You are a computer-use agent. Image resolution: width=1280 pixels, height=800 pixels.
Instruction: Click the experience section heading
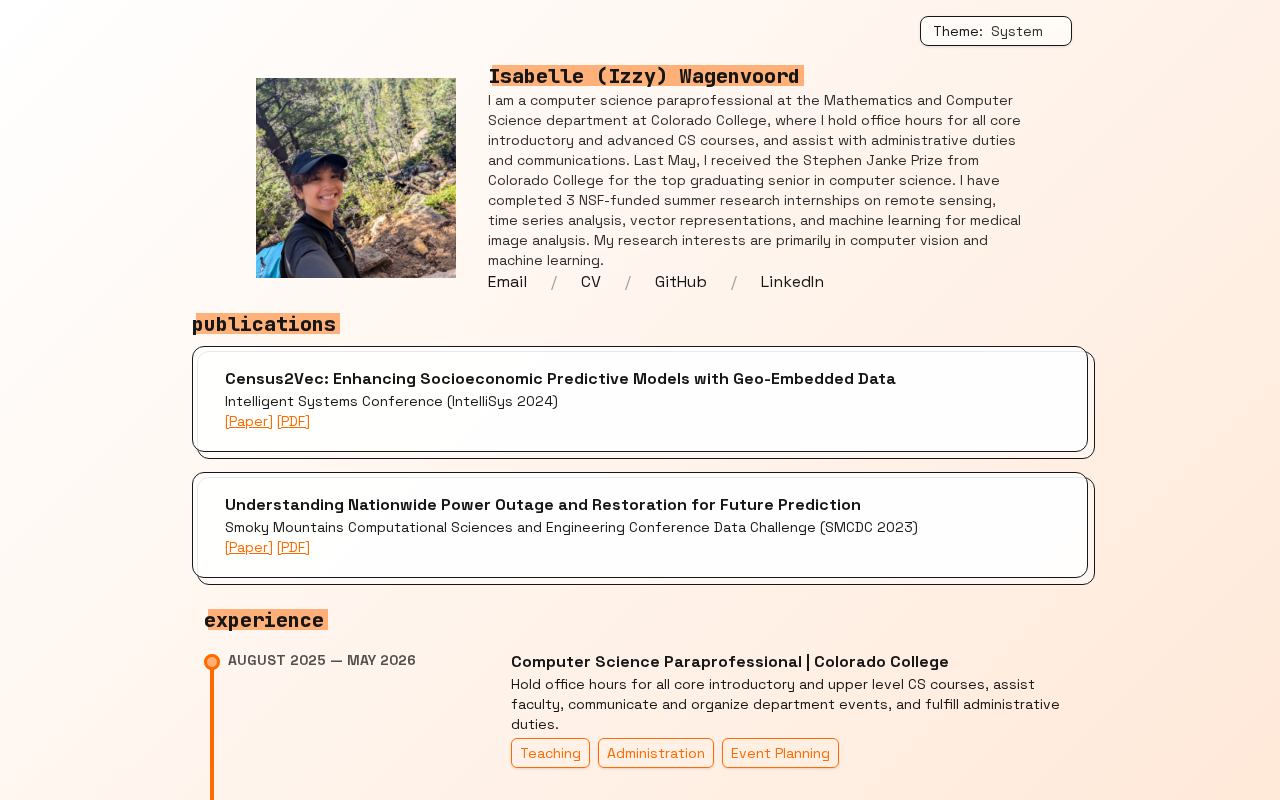click(265, 620)
